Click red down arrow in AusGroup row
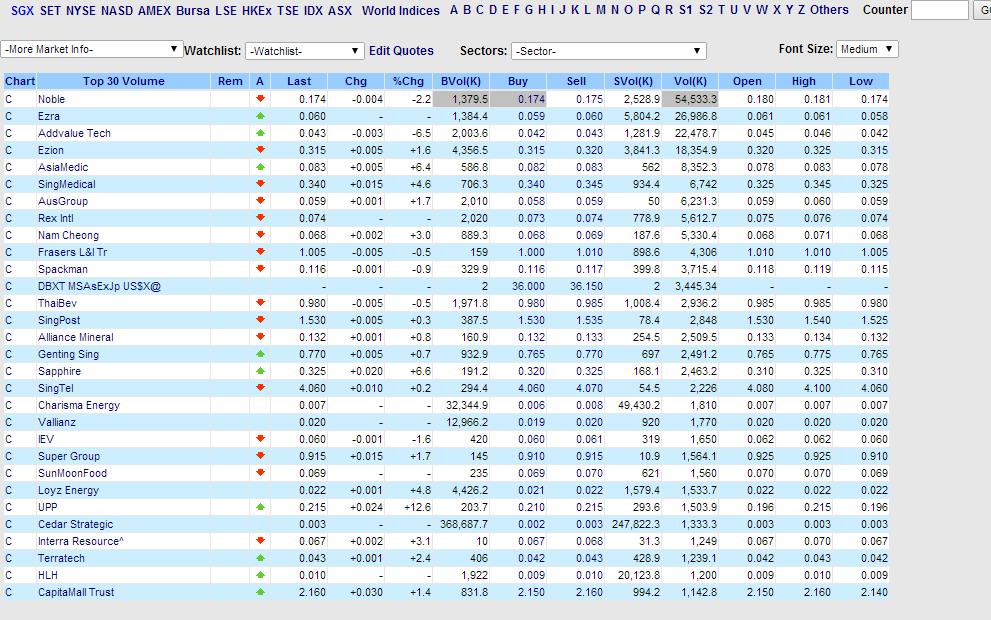The width and height of the screenshot is (991, 620). (x=260, y=201)
